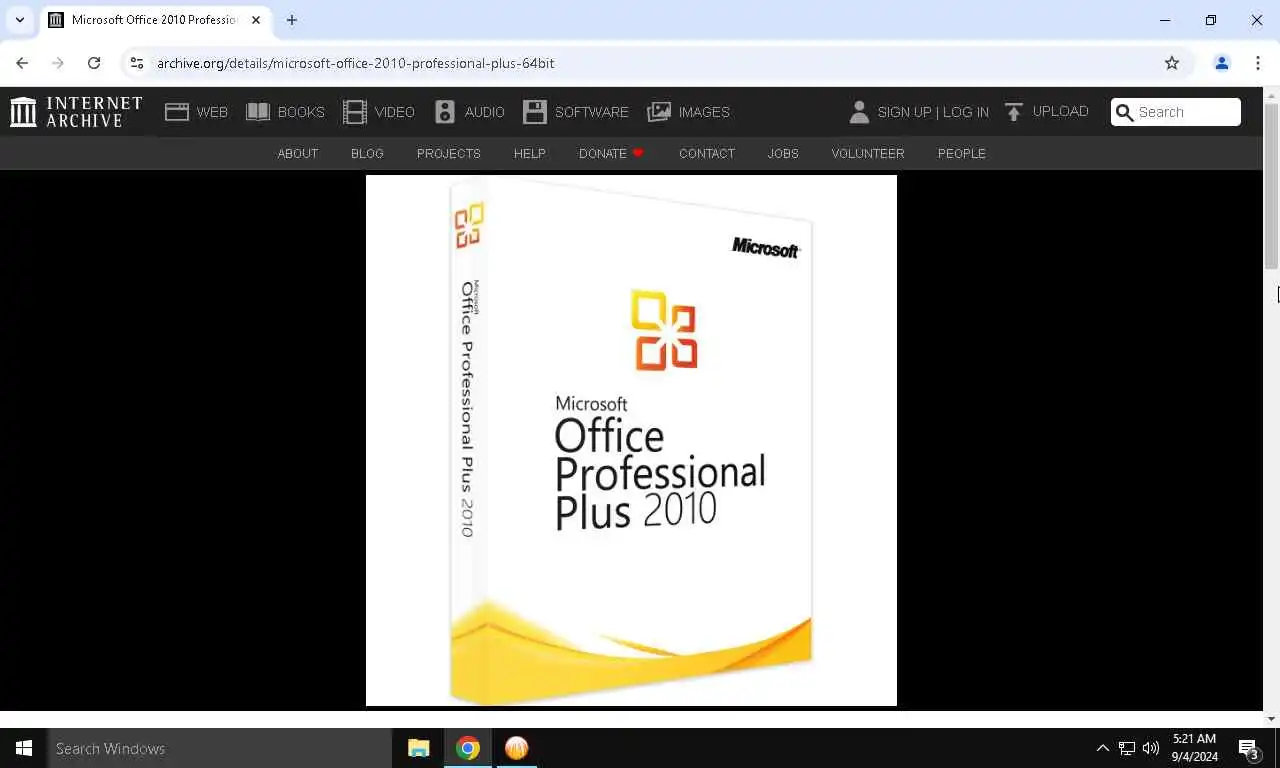Click the HELP menu link

530,153
